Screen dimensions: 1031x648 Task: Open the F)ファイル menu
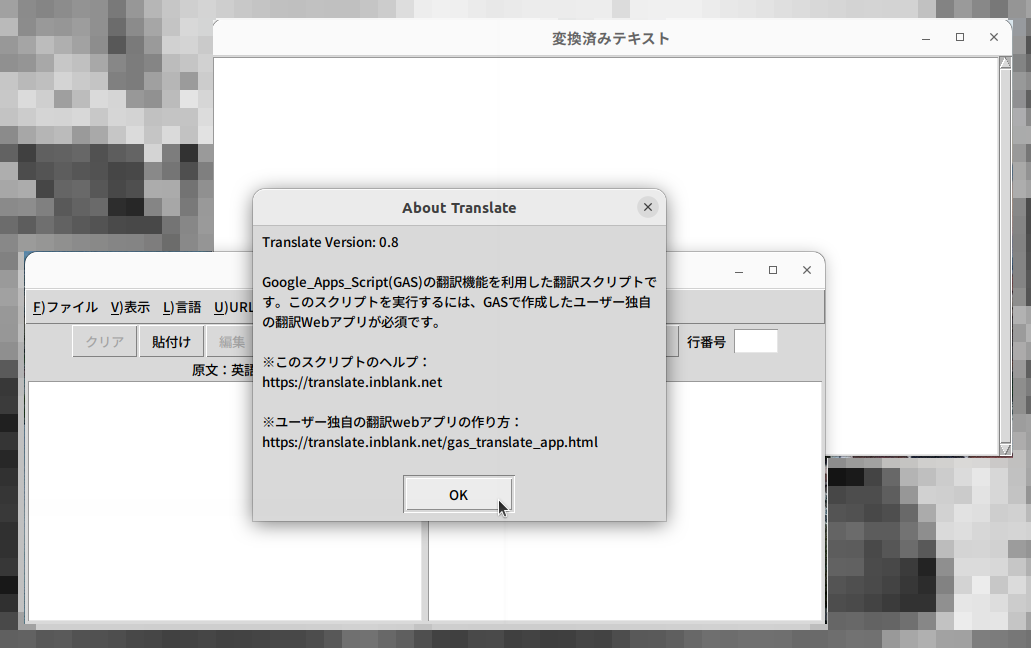(65, 307)
